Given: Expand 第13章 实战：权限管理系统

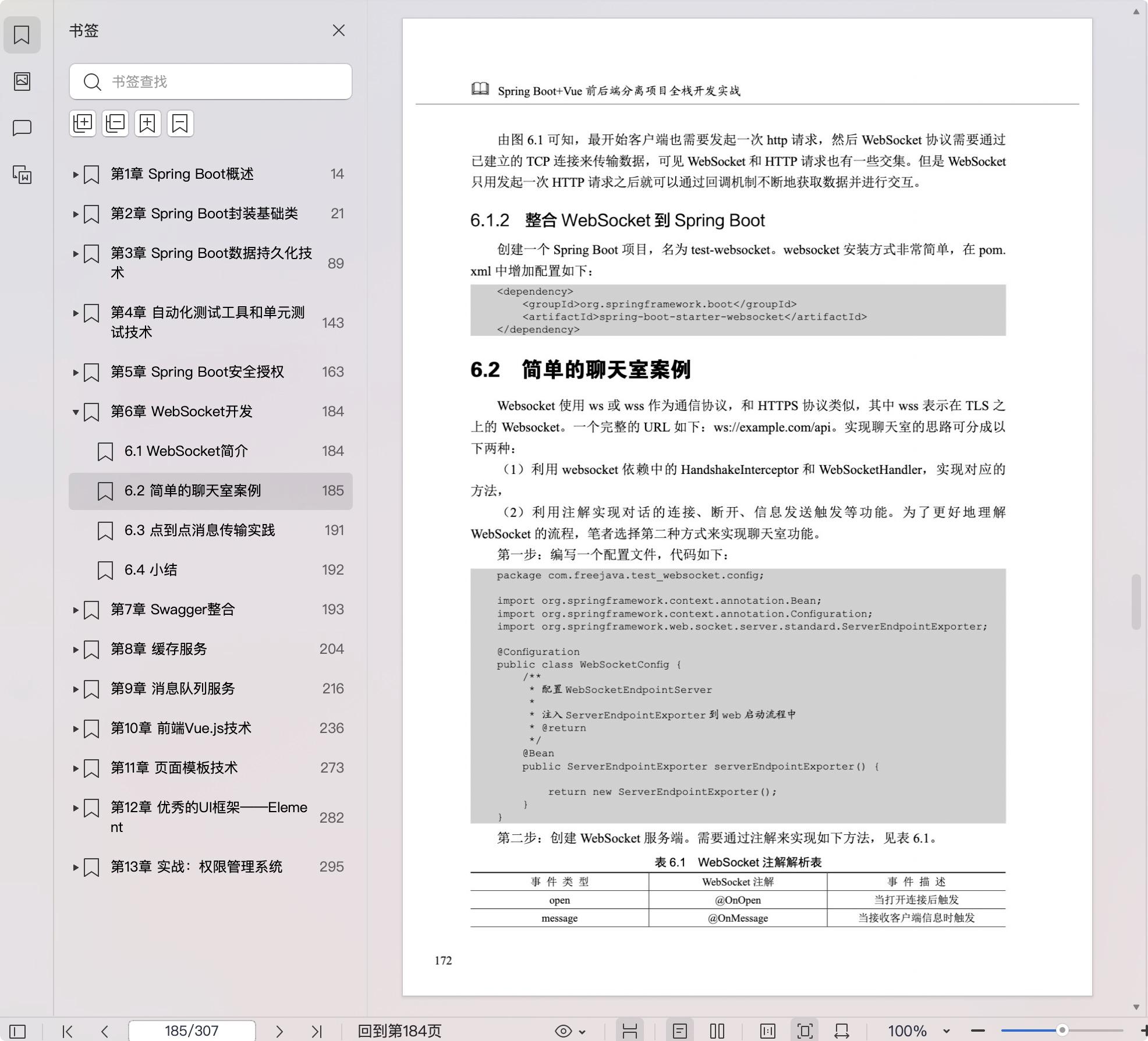Looking at the screenshot, I should point(76,867).
